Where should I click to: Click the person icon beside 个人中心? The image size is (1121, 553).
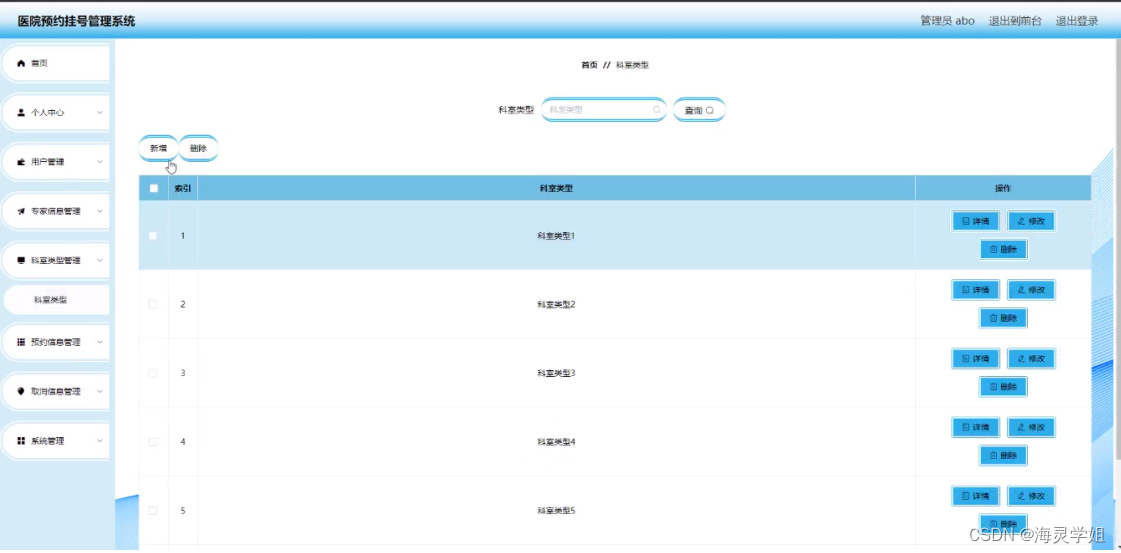click(x=21, y=113)
